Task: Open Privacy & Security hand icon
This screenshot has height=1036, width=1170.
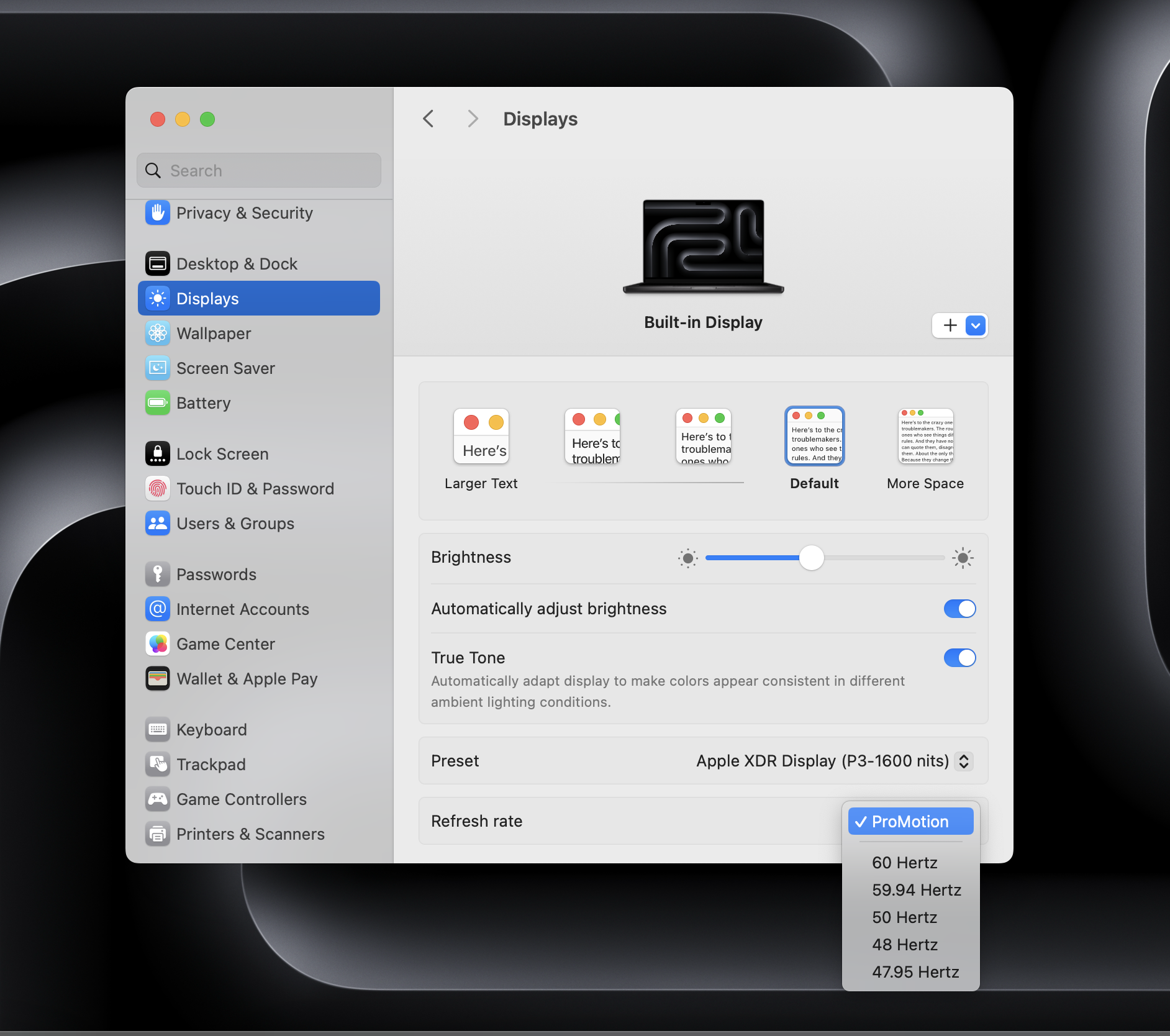Action: click(x=158, y=213)
